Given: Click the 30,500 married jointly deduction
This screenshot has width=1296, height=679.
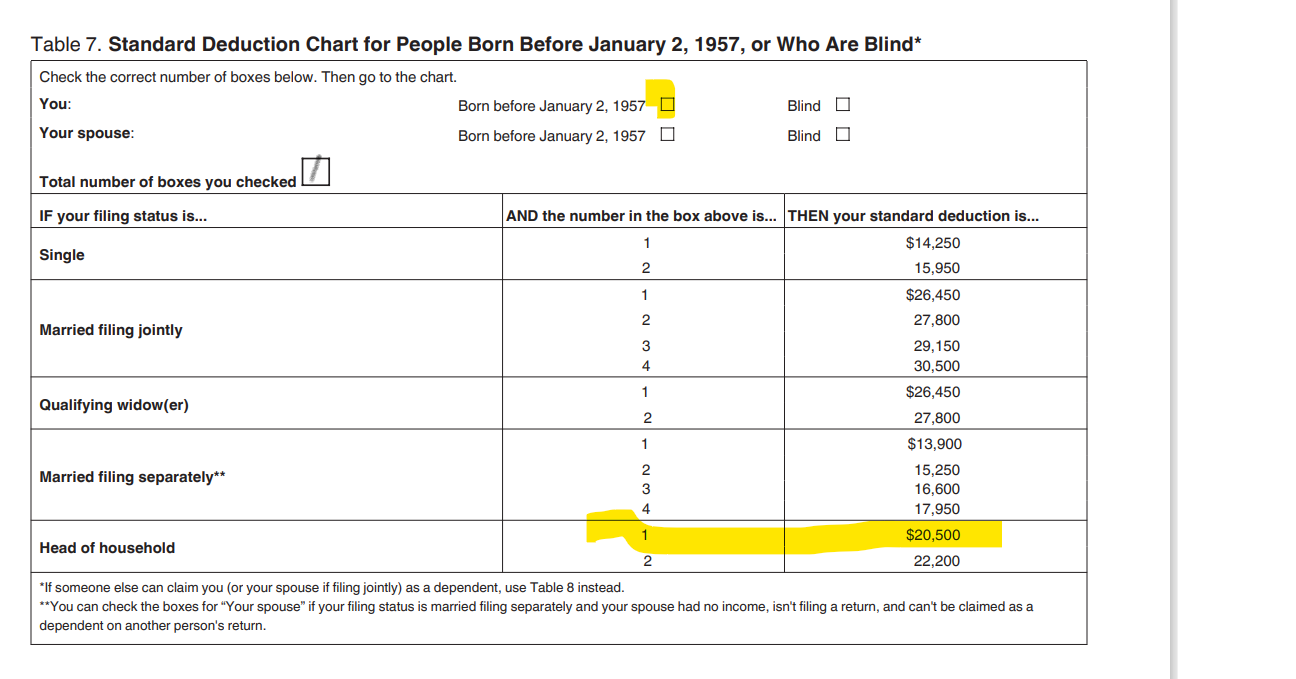Looking at the screenshot, I should click(936, 366).
